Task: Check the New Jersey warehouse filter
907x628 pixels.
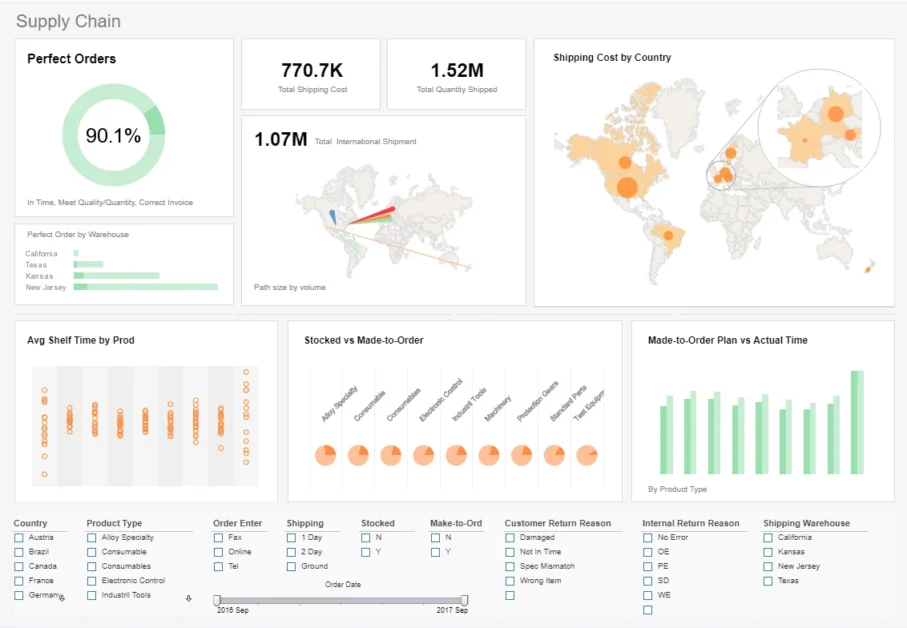Action: pyautogui.click(x=768, y=566)
